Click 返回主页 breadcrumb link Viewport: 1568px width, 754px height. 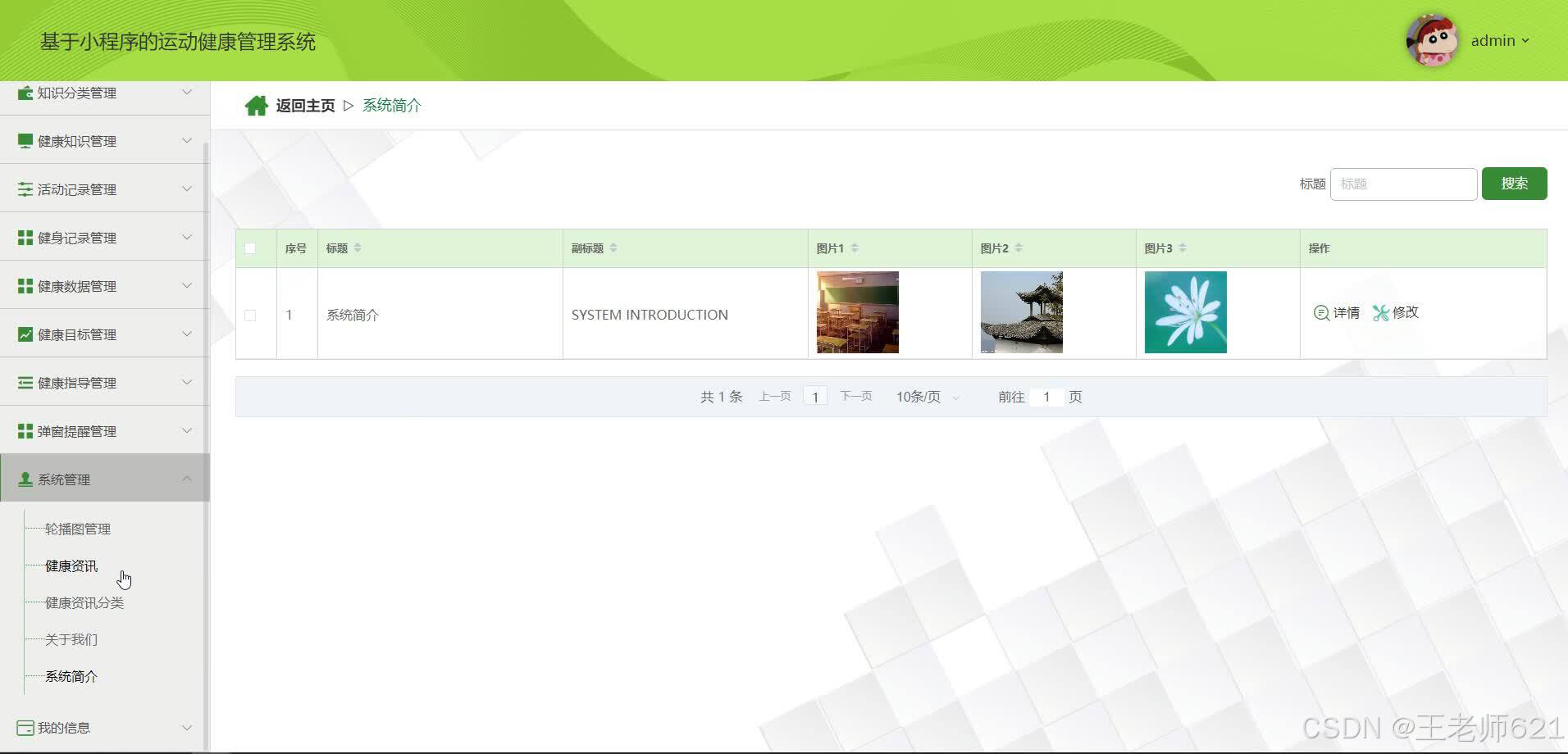305,106
